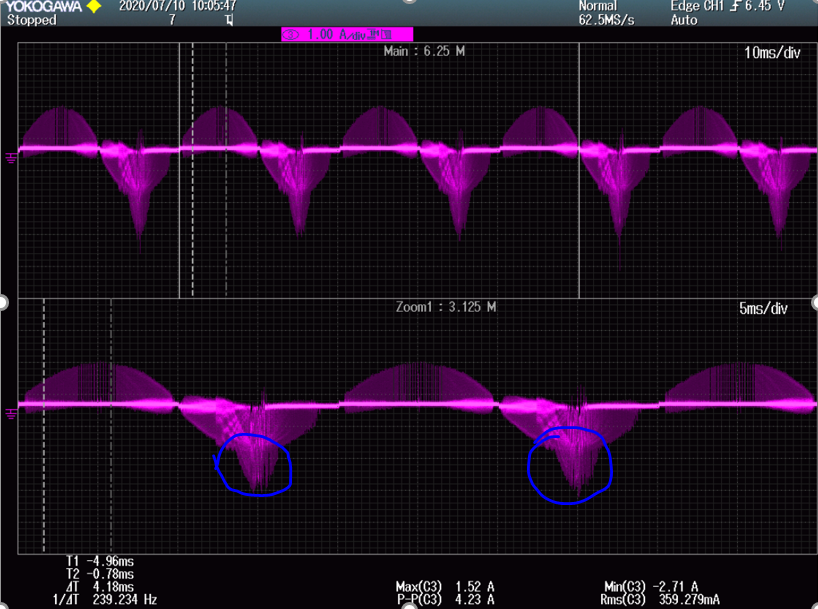The height and width of the screenshot is (609, 818).
Task: Click the 'T2 -0.78ms' cursor readout
Action: tap(100, 574)
